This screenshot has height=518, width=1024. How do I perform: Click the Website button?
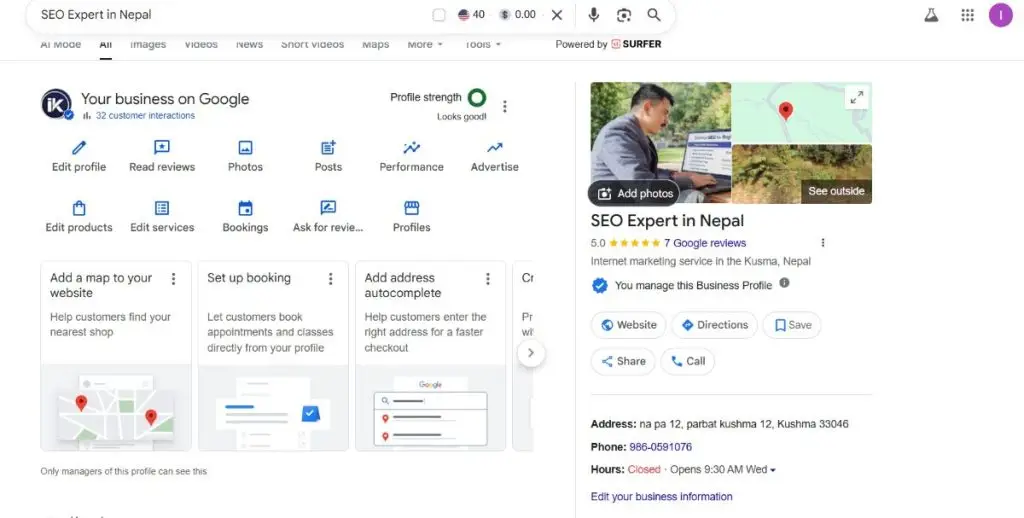(628, 325)
